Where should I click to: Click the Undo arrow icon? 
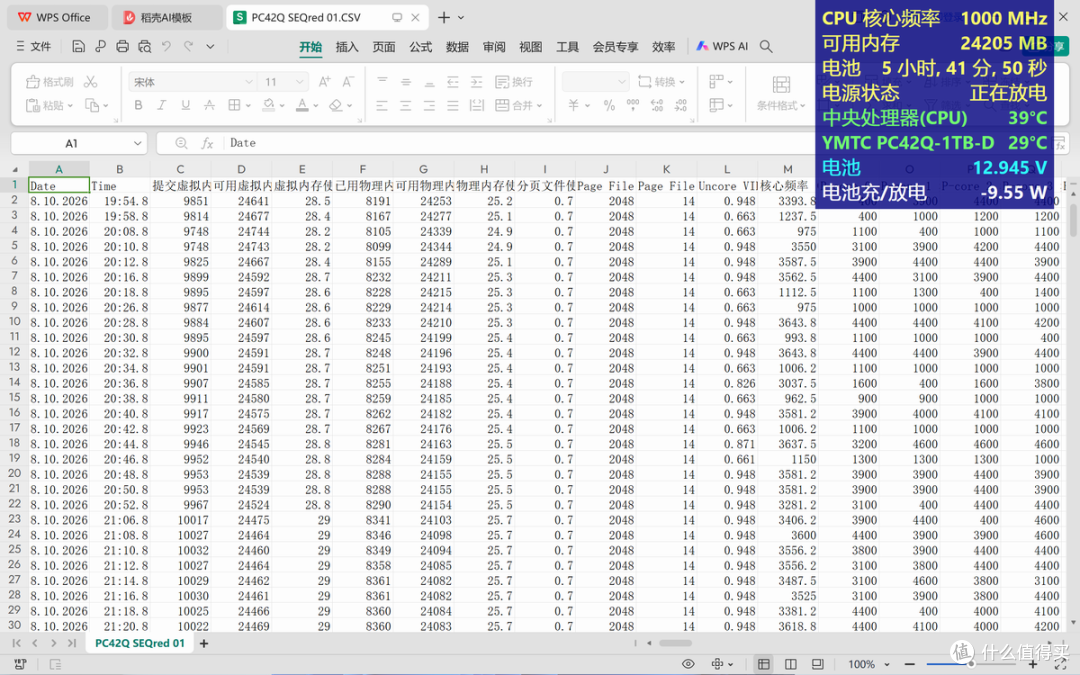tap(166, 46)
